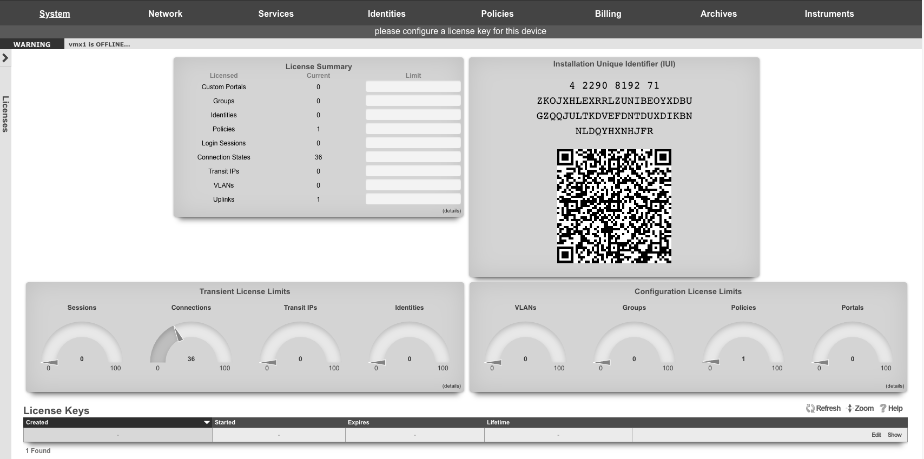Screen dimensions: 924x459
Task: Click the license key configuration notice
Action: 460,31
